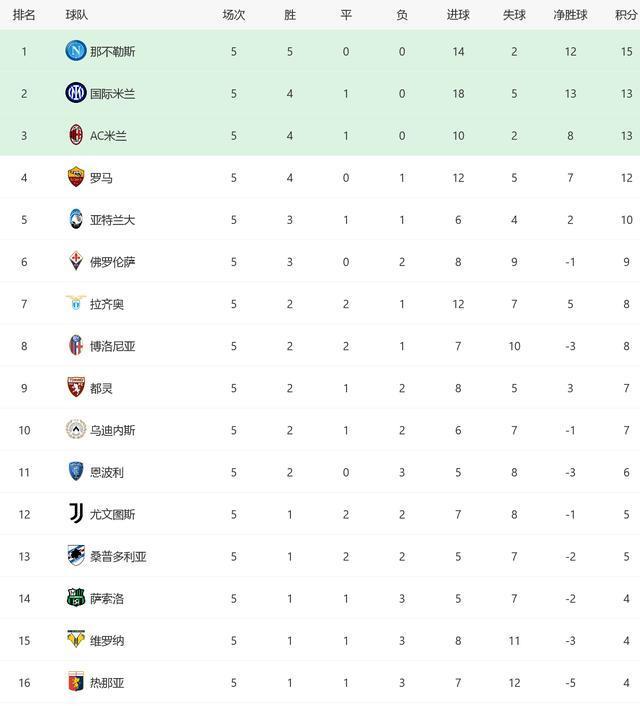Select the 积分 points column header
This screenshot has width=640, height=706.
pos(626,15)
